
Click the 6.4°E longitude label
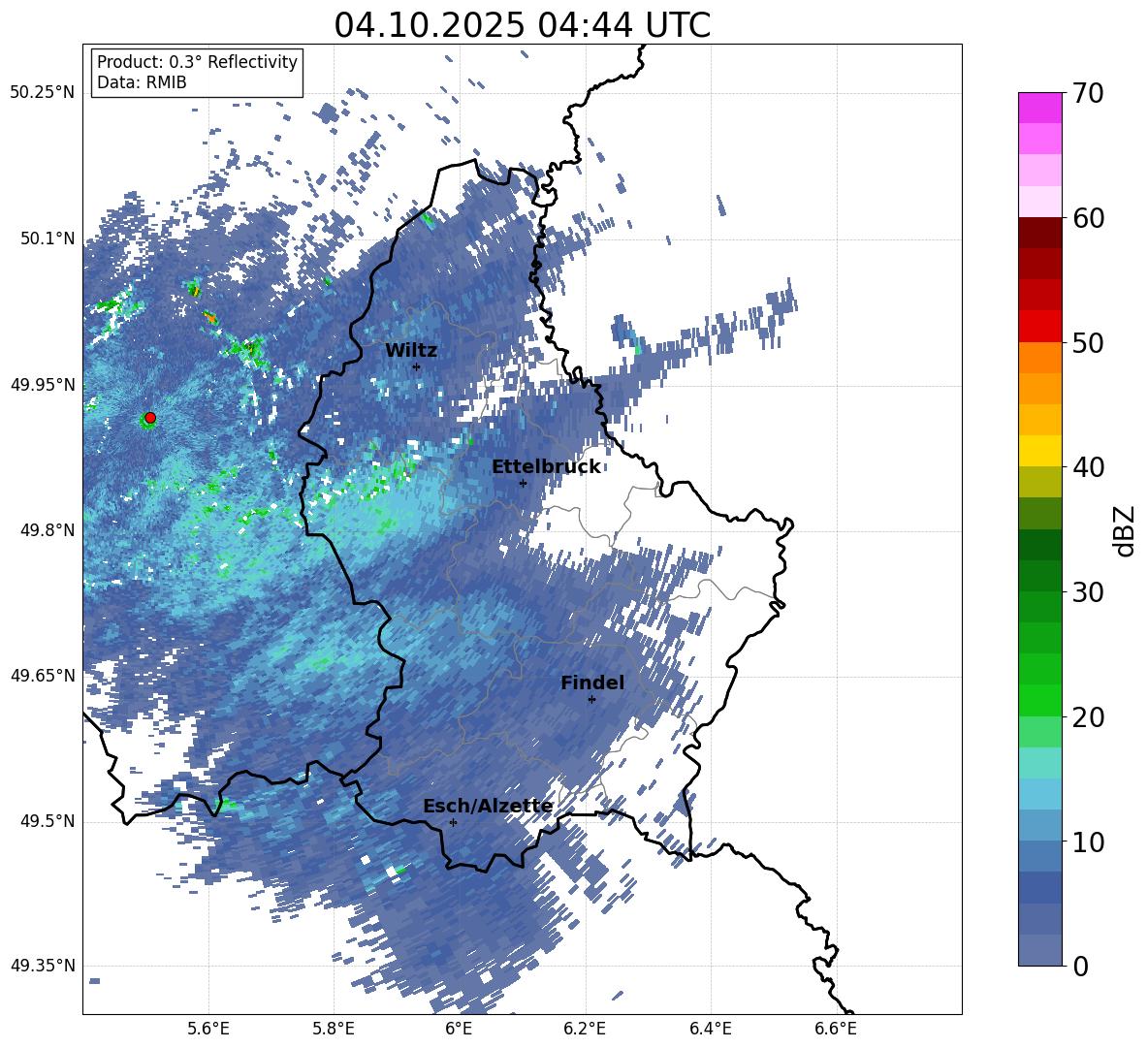point(710,1029)
